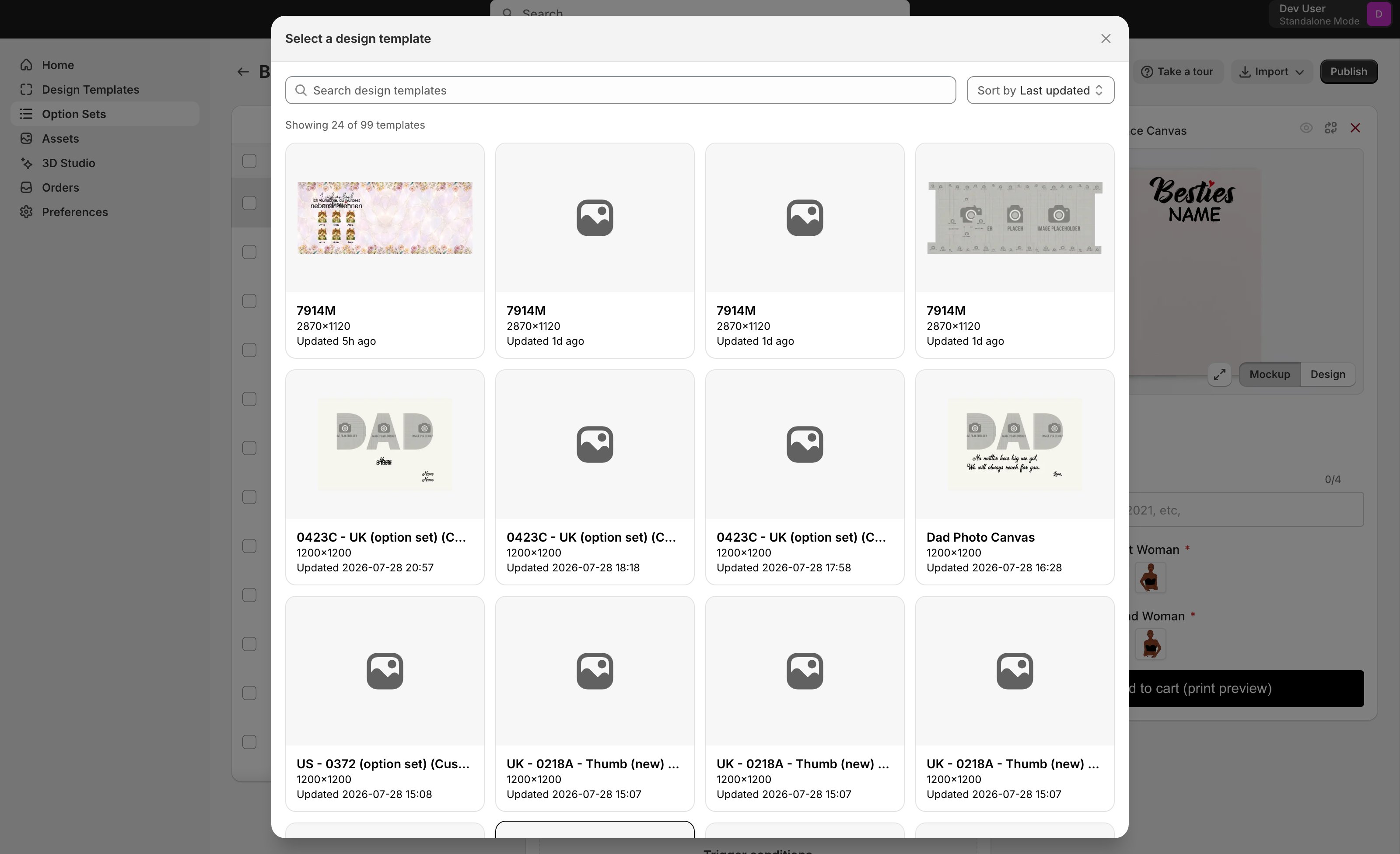This screenshot has height=854, width=1400.
Task: Click the Besties NAME preview image
Action: (x=1194, y=272)
